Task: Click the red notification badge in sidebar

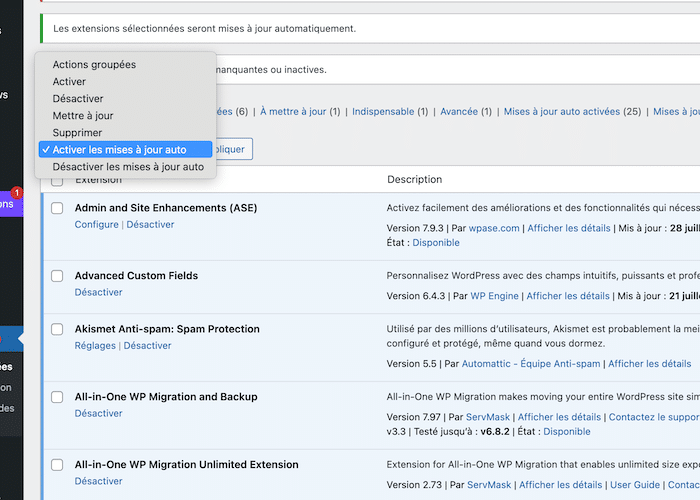Action: (17, 192)
